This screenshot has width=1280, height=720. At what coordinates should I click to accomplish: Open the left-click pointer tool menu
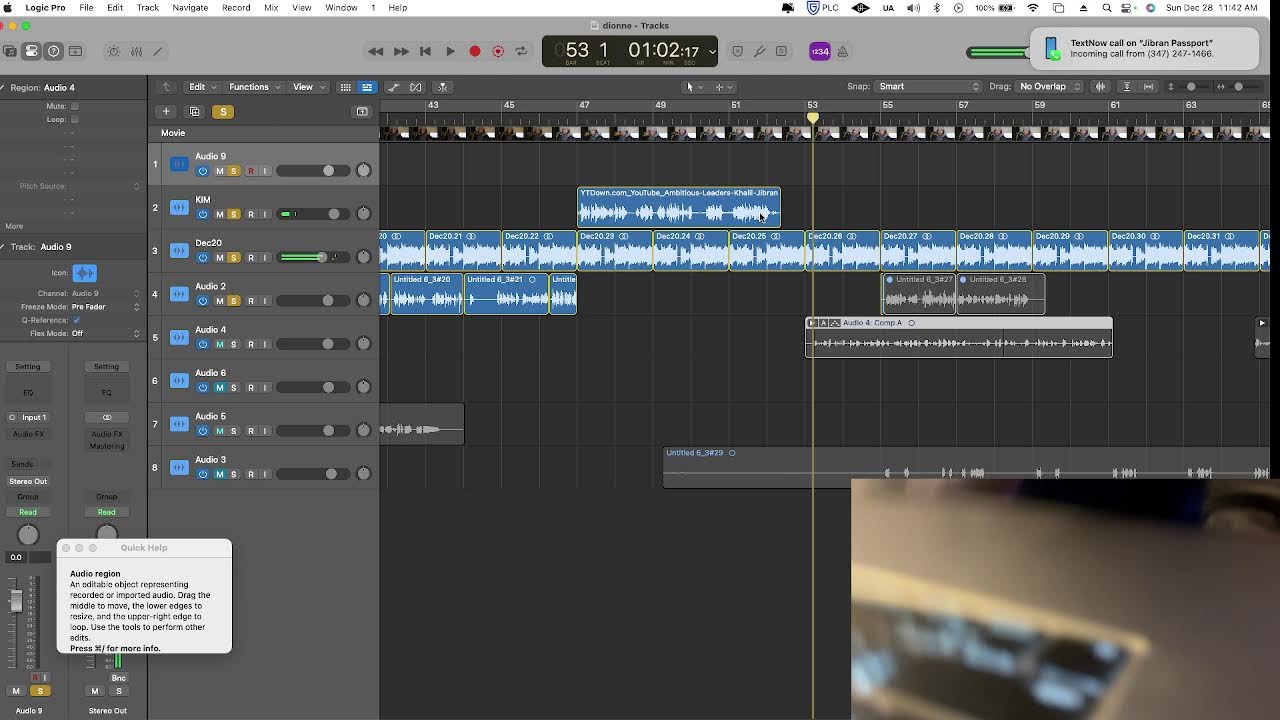[693, 87]
